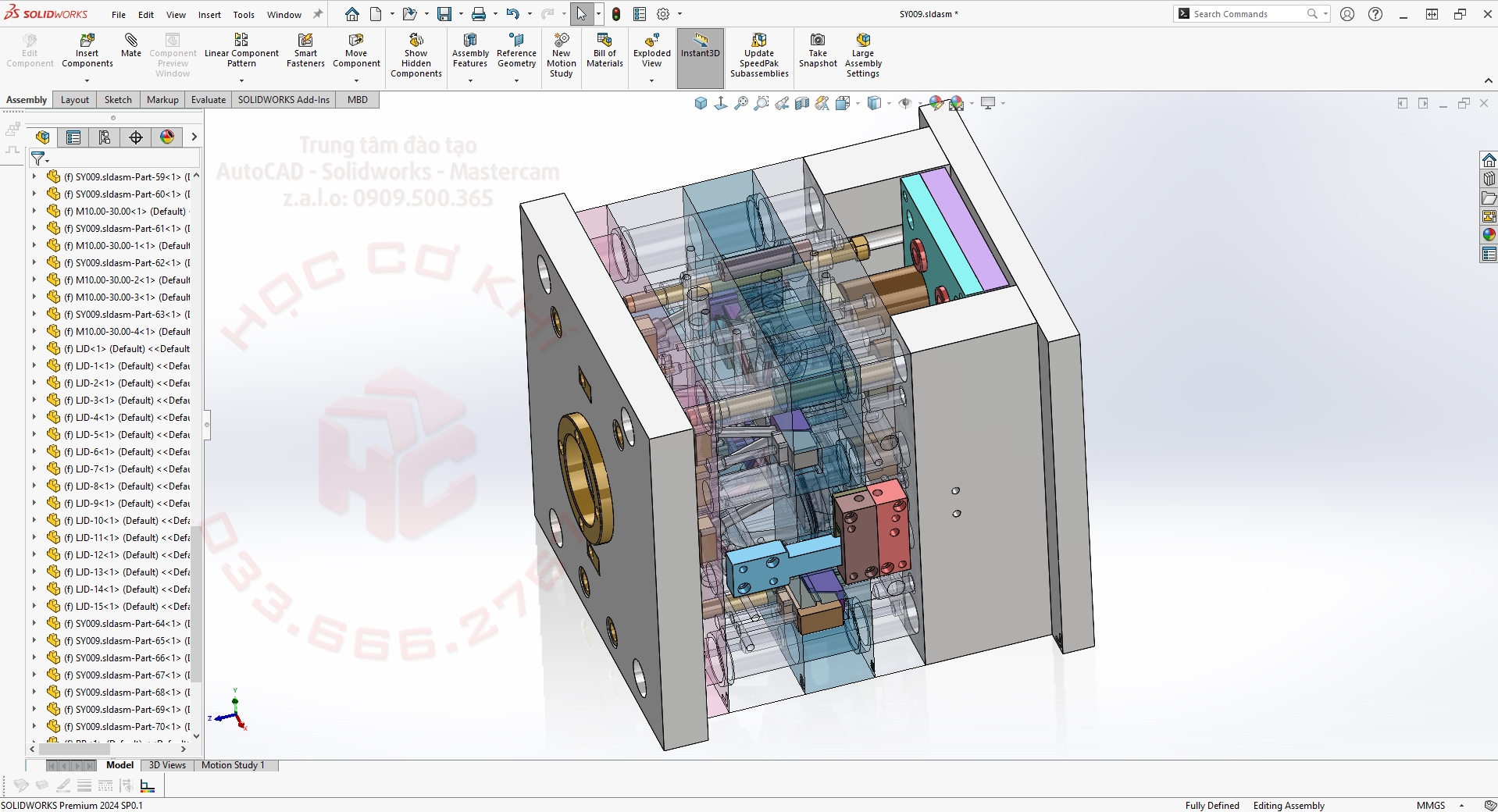Open SOLIDWORKS Resources home in task pane
Viewport: 1498px width, 812px height.
[1489, 160]
